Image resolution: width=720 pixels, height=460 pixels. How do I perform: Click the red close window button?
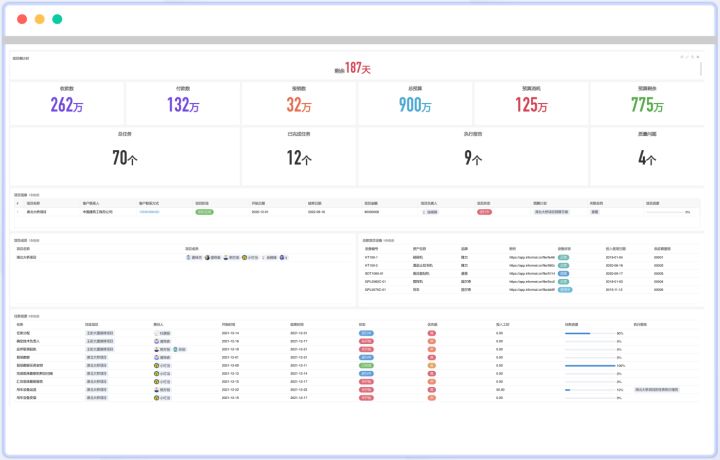coord(22,19)
